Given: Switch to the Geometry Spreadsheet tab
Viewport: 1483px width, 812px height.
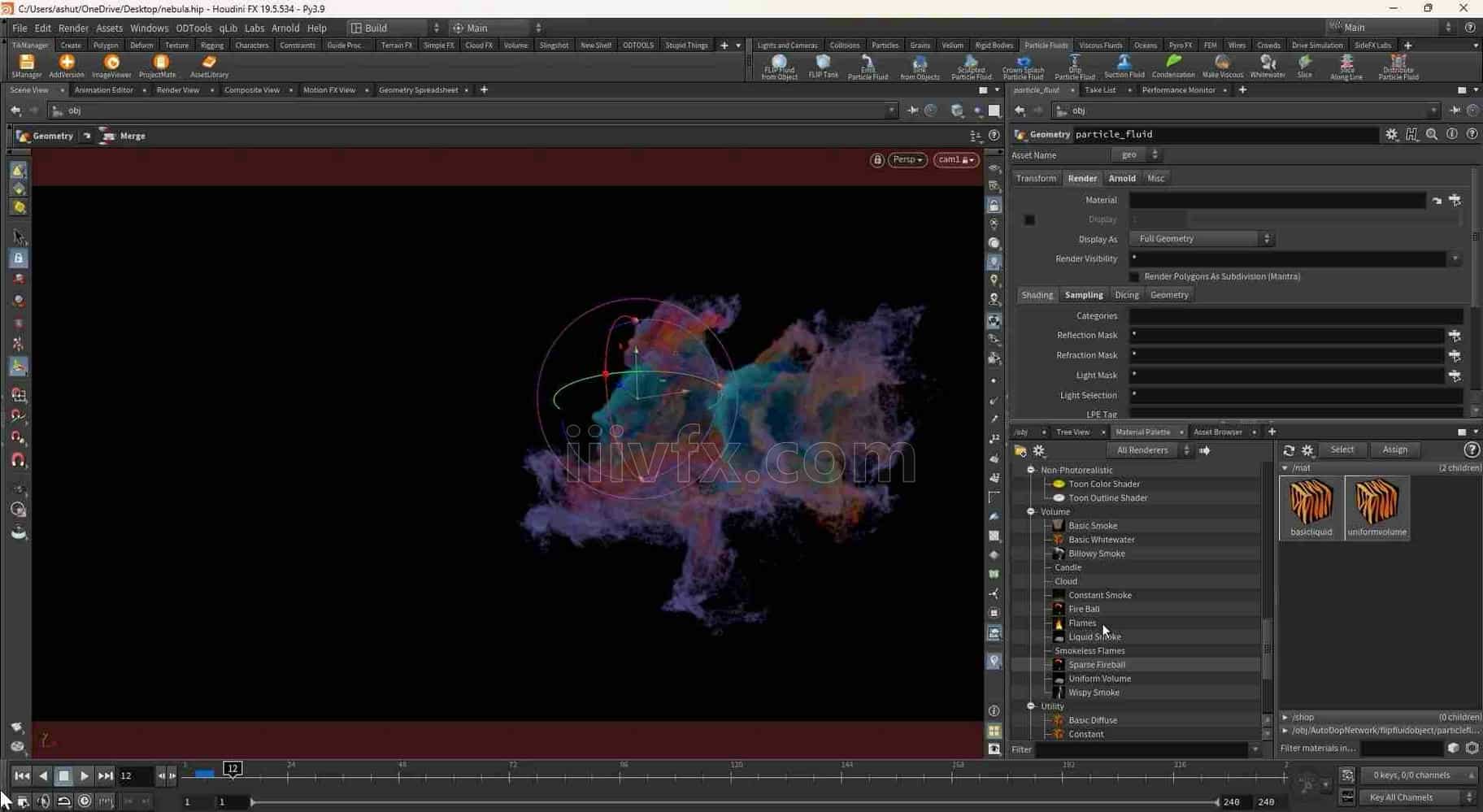Looking at the screenshot, I should coord(418,90).
